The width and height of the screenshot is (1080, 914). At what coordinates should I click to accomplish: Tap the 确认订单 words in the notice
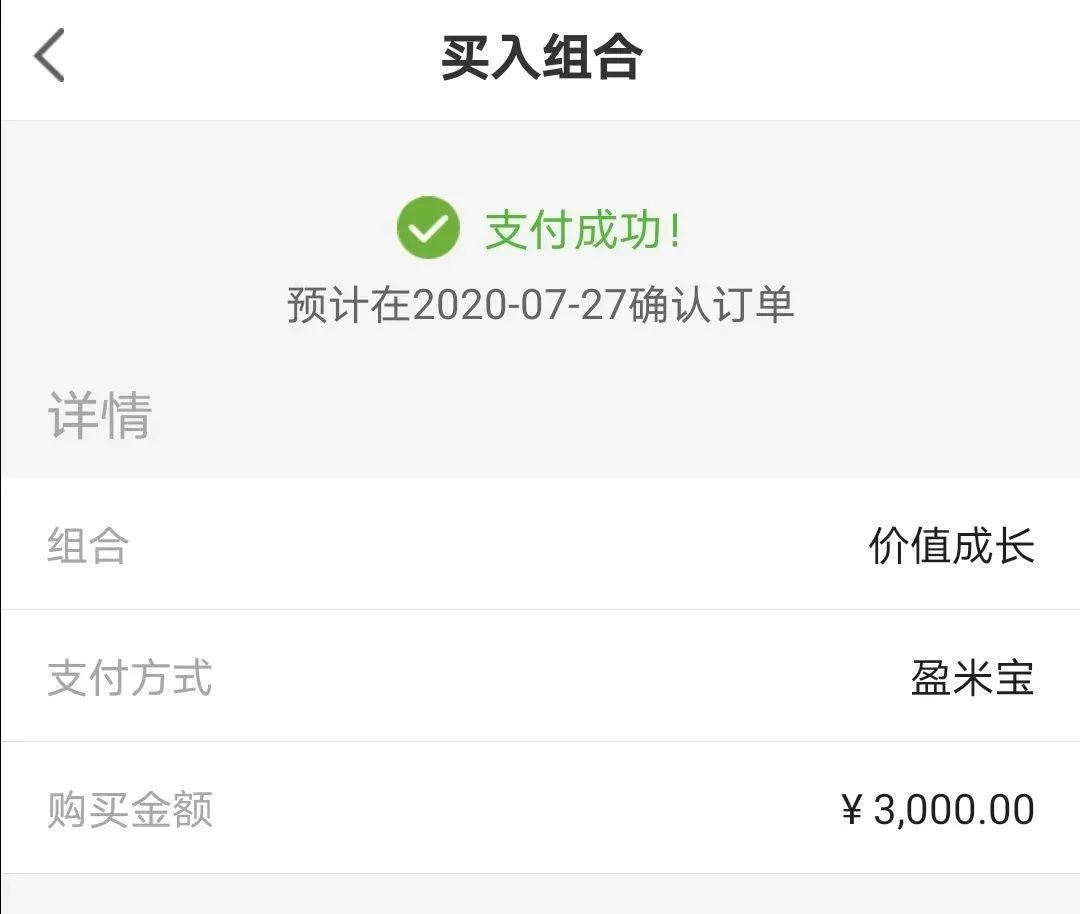coord(711,305)
